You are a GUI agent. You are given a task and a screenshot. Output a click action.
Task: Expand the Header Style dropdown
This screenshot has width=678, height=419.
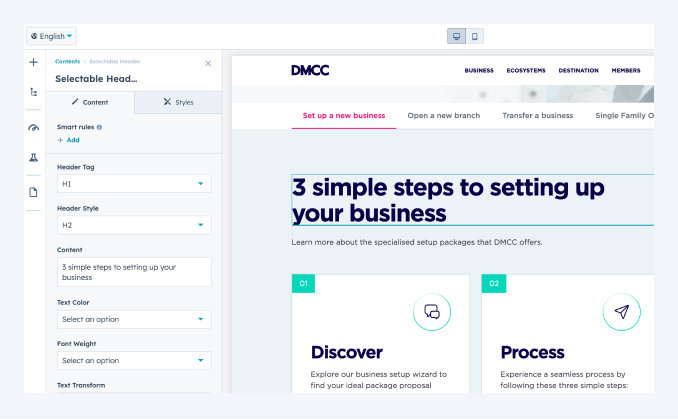click(x=134, y=225)
